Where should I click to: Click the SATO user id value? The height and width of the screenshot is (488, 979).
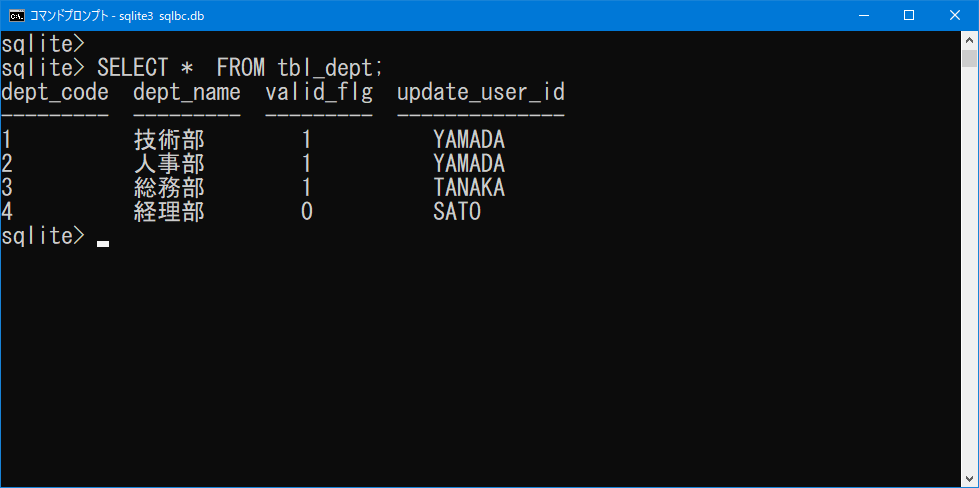(x=457, y=212)
